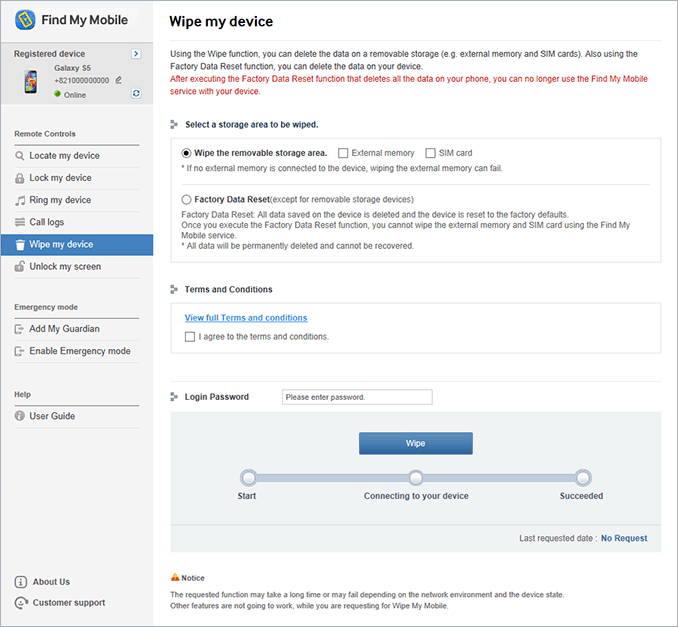
Task: Click the refresh device status icon
Action: (x=136, y=93)
